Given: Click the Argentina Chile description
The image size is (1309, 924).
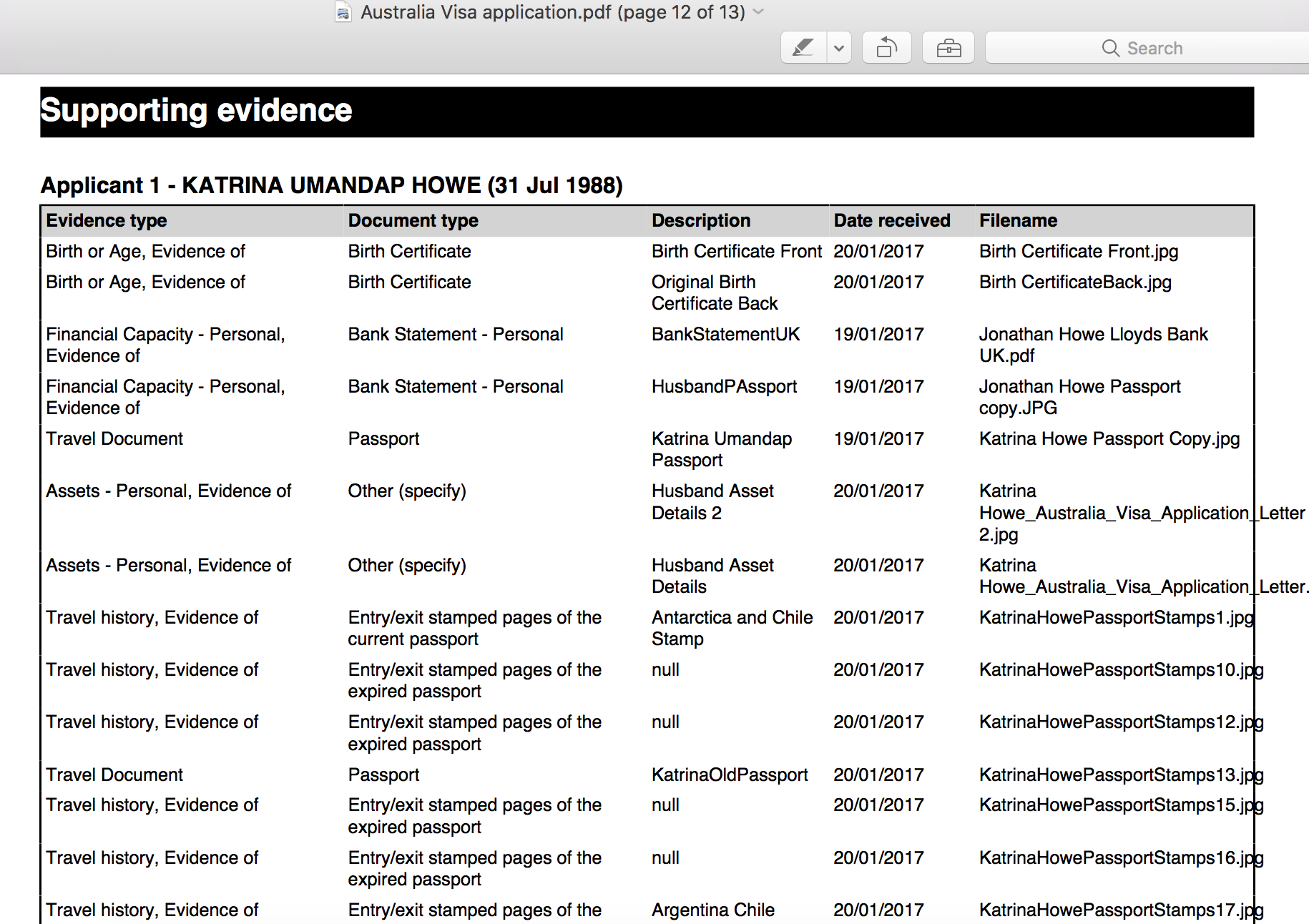Looking at the screenshot, I should (712, 910).
